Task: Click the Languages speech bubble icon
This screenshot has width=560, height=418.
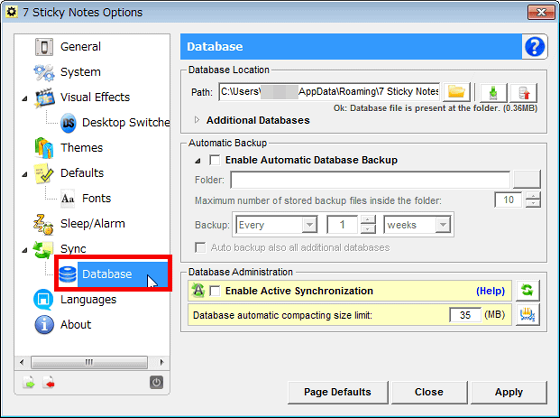Action: tap(43, 299)
